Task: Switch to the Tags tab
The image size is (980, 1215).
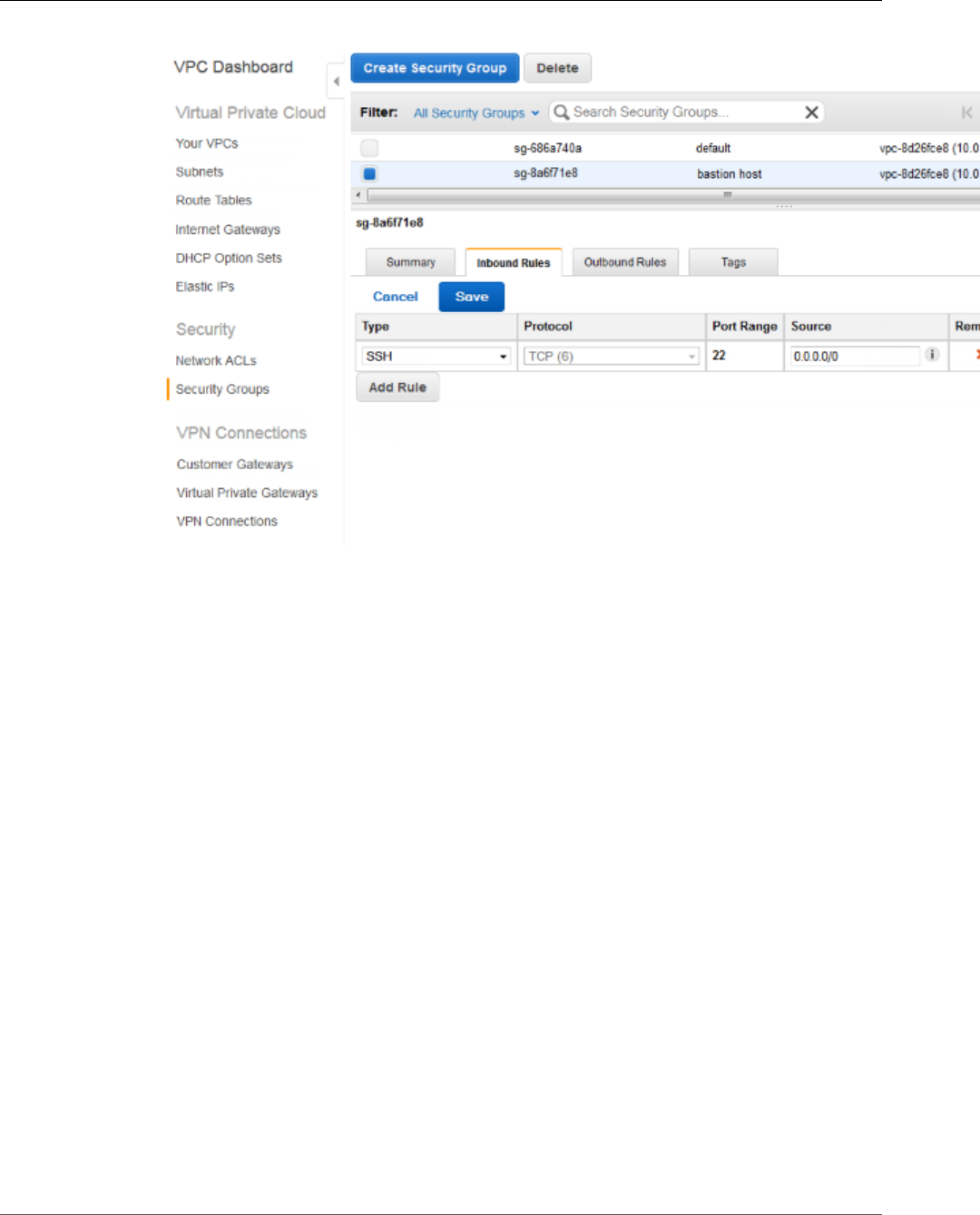Action: [x=733, y=262]
